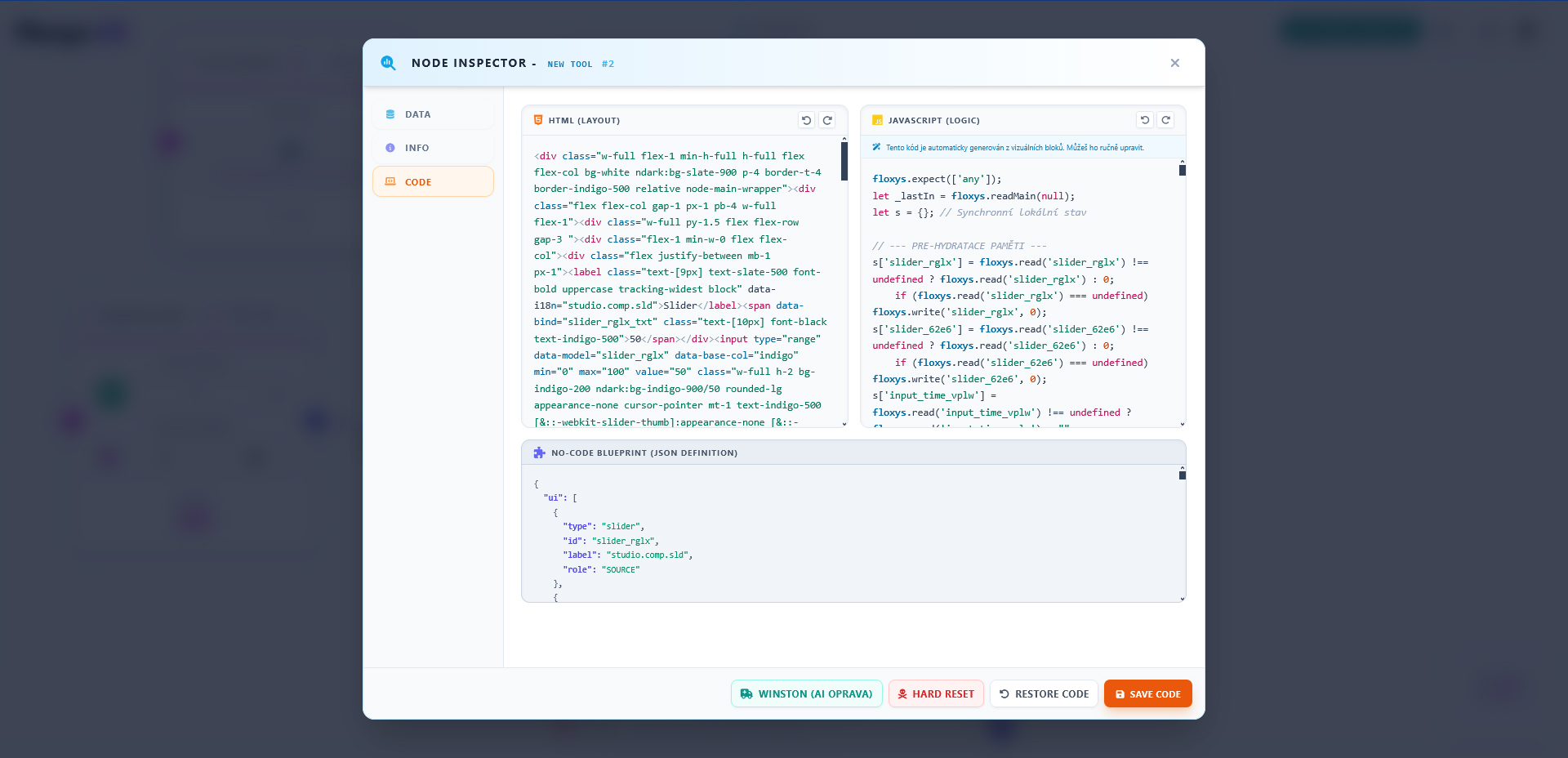Click the puzzle icon of blueprint panel
The image size is (1568, 758).
click(x=539, y=453)
